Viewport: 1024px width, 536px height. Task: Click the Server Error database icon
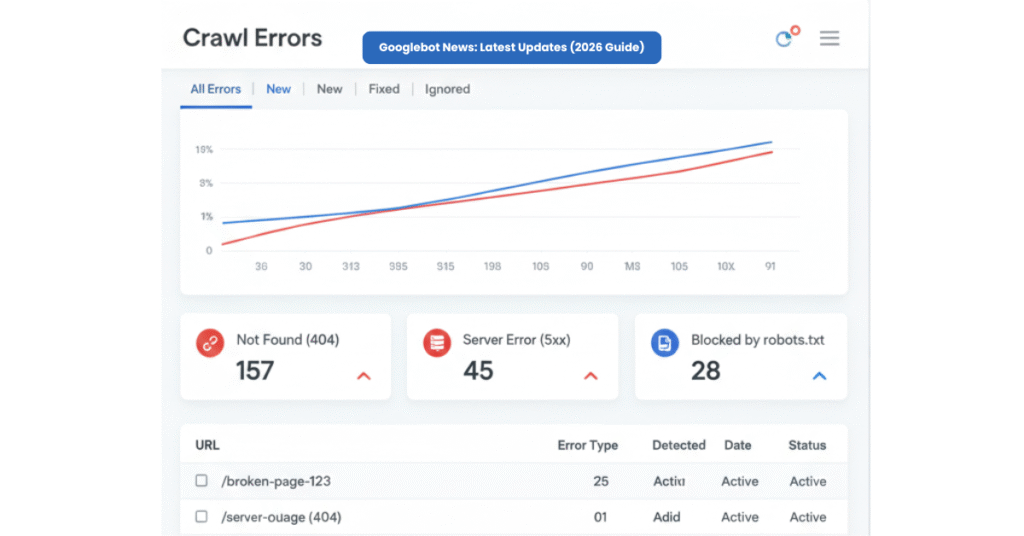click(x=437, y=343)
